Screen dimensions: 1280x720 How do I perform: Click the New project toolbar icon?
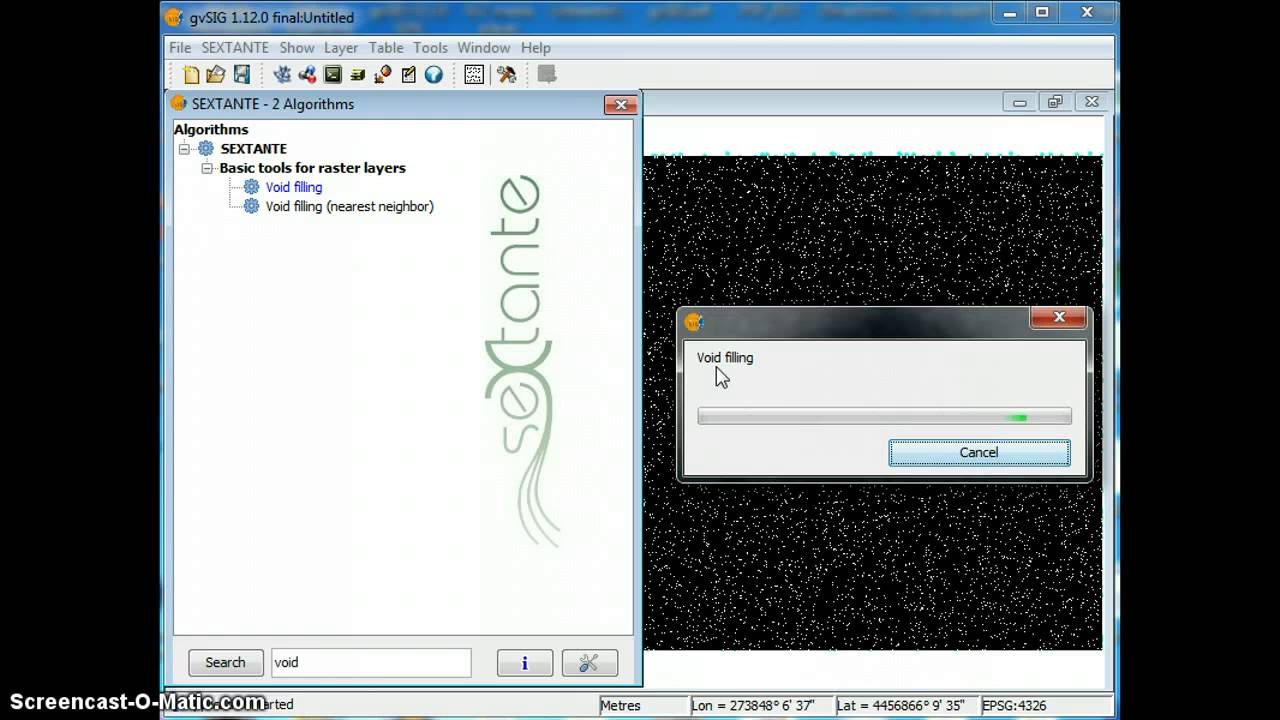[191, 75]
